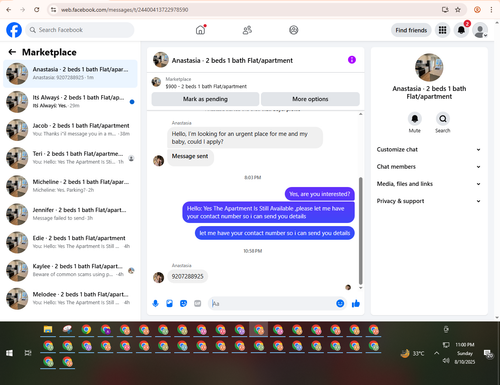Open the Melodee conversation
This screenshot has width=500, height=385.
[x=70, y=299]
